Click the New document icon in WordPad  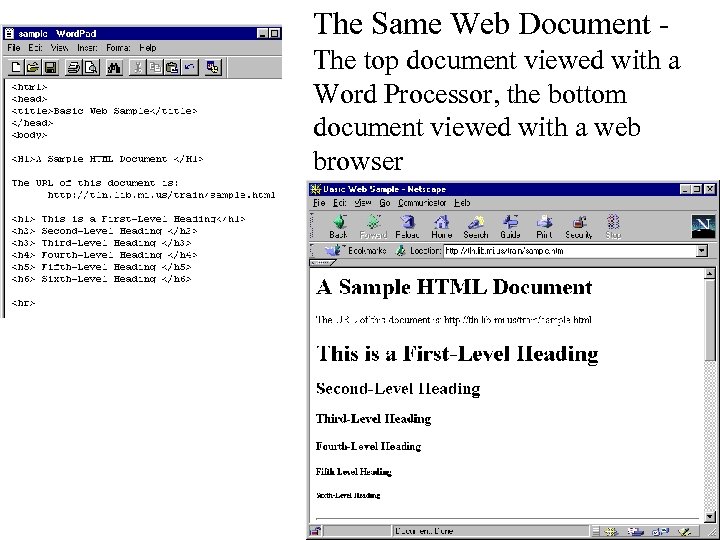coord(16,68)
